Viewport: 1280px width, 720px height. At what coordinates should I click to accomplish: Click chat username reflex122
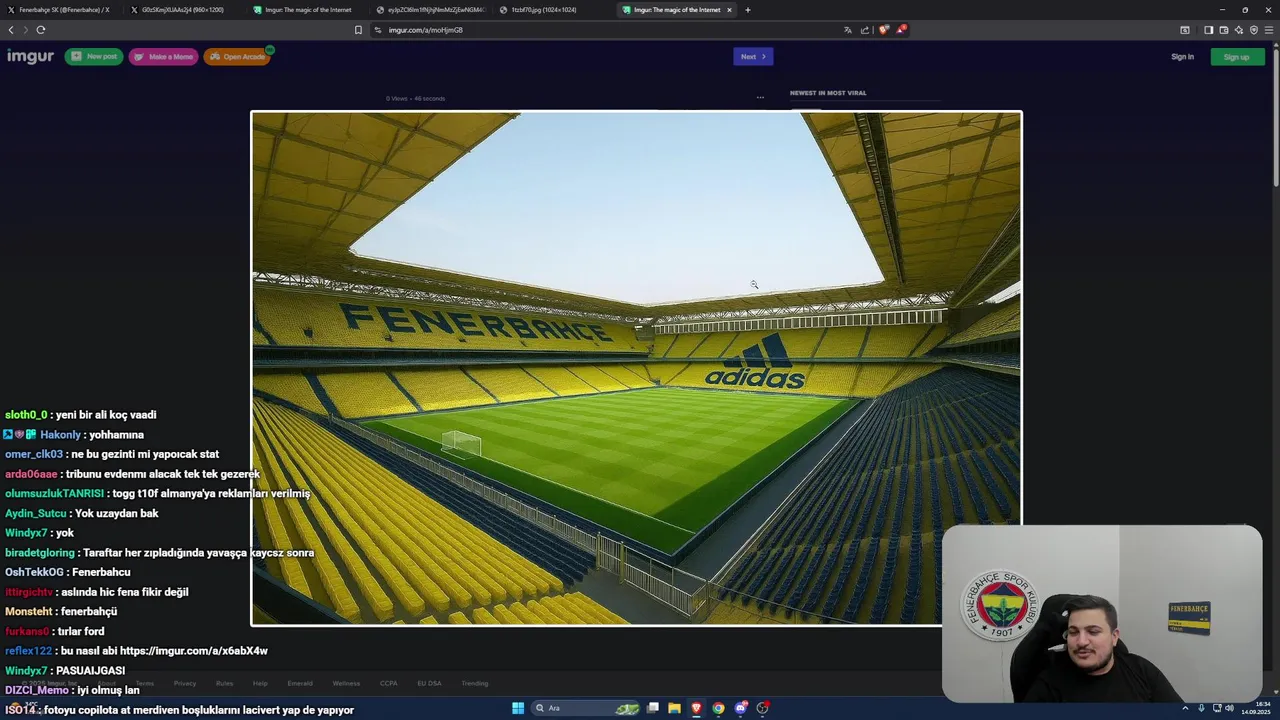[x=28, y=651]
